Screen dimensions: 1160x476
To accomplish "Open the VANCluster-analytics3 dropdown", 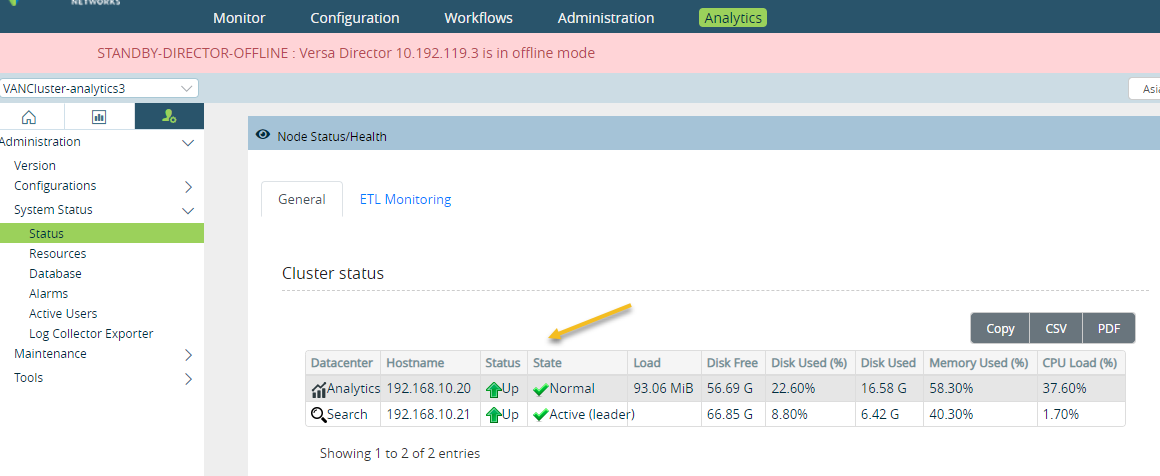I will pyautogui.click(x=99, y=88).
